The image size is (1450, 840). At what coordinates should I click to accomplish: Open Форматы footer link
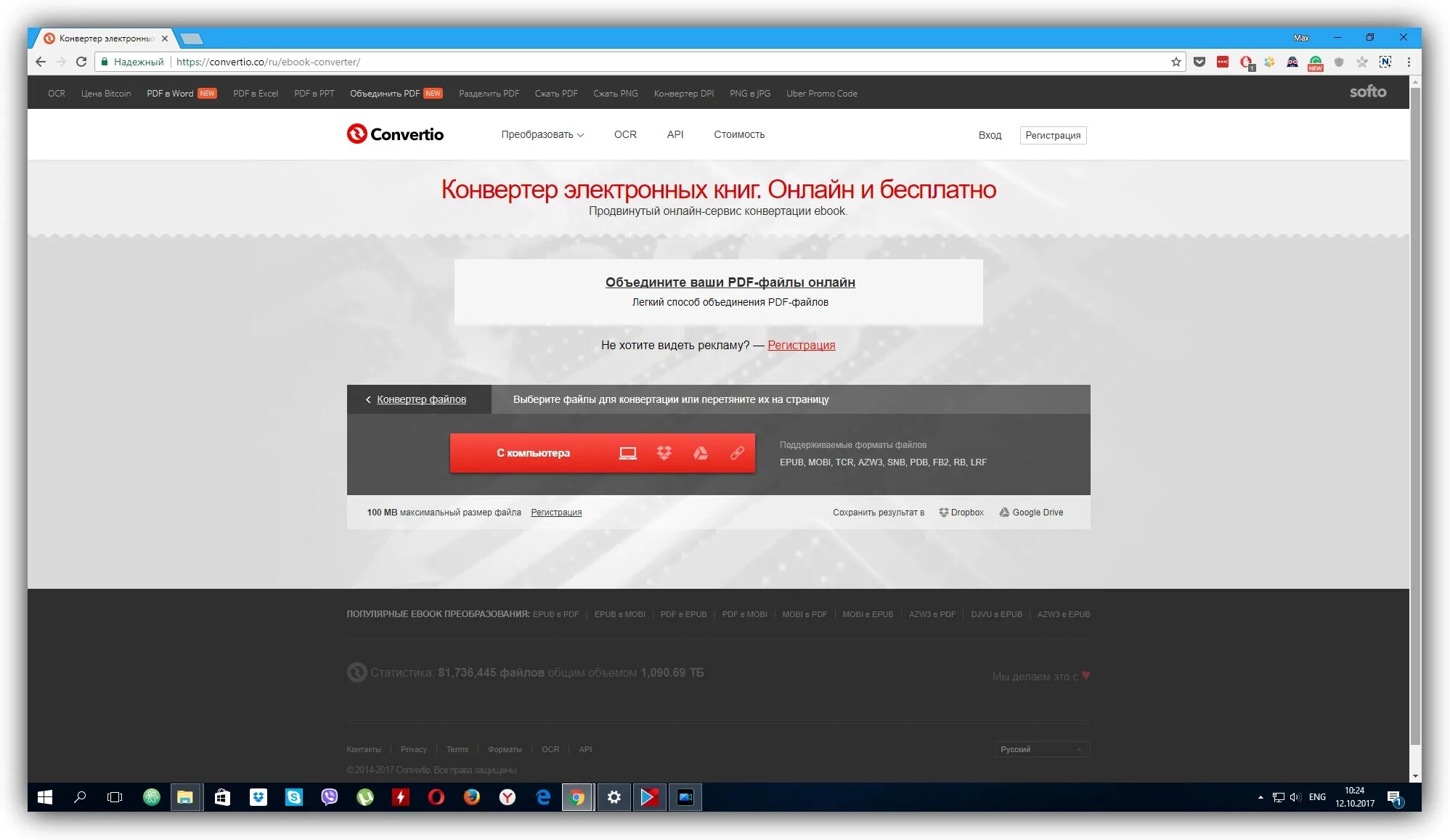(505, 749)
